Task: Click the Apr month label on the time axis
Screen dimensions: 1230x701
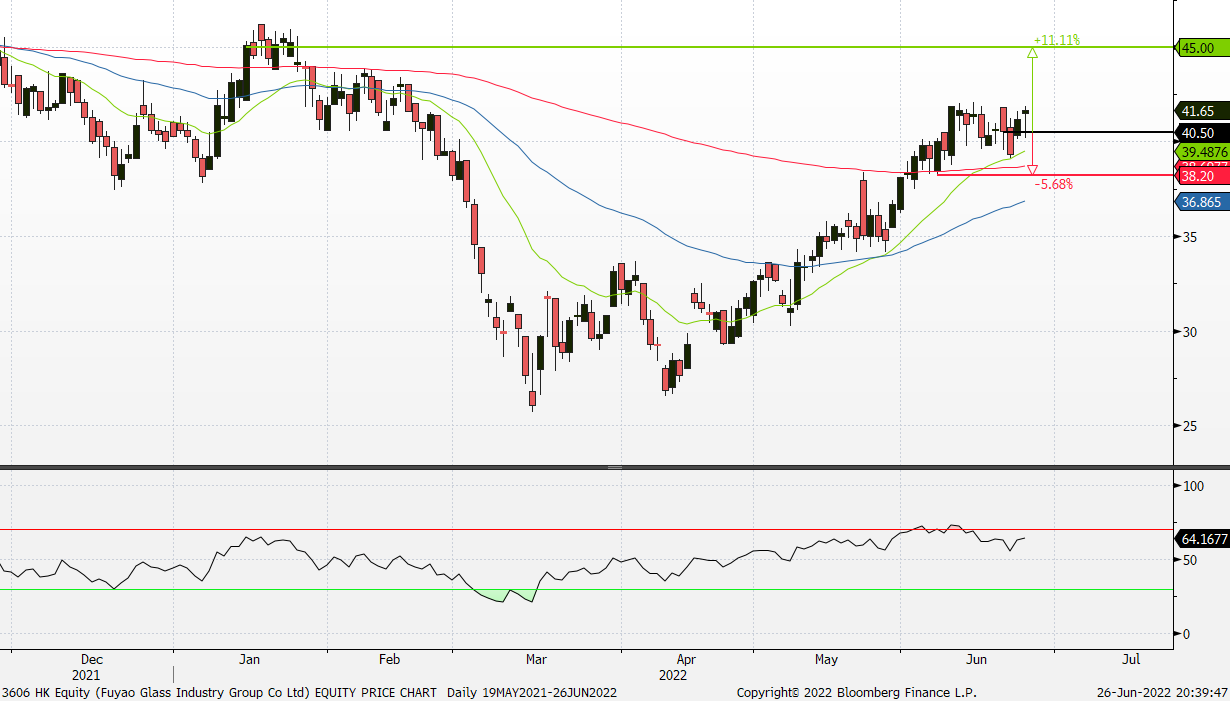Action: click(x=686, y=660)
